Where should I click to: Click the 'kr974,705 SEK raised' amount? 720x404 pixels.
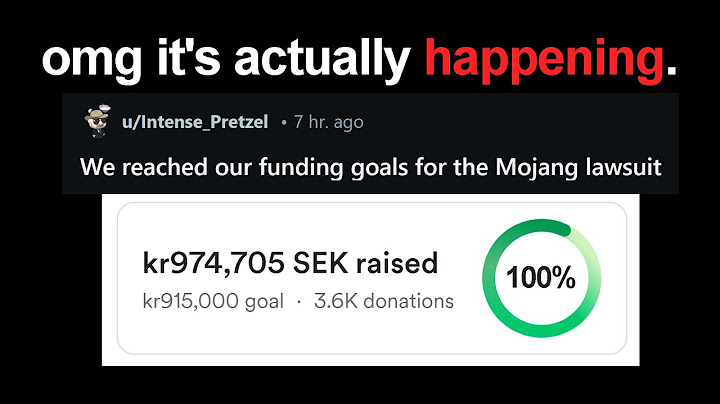click(290, 264)
